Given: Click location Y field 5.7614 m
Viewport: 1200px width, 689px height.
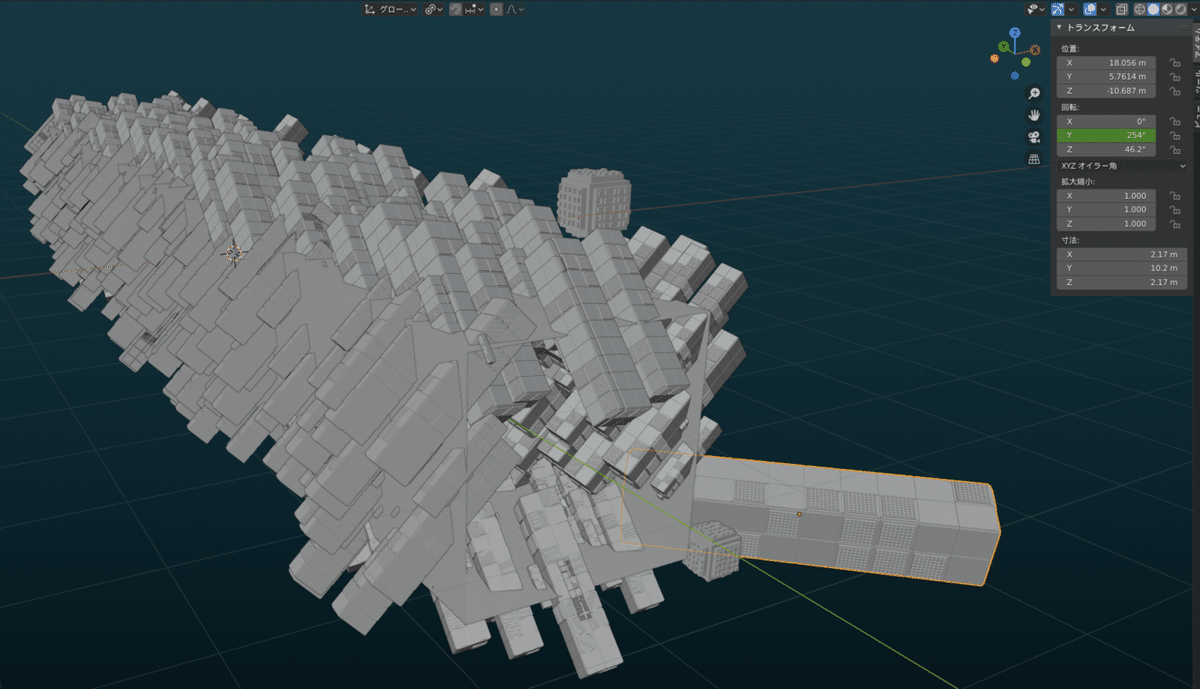Looking at the screenshot, I should pos(1106,76).
